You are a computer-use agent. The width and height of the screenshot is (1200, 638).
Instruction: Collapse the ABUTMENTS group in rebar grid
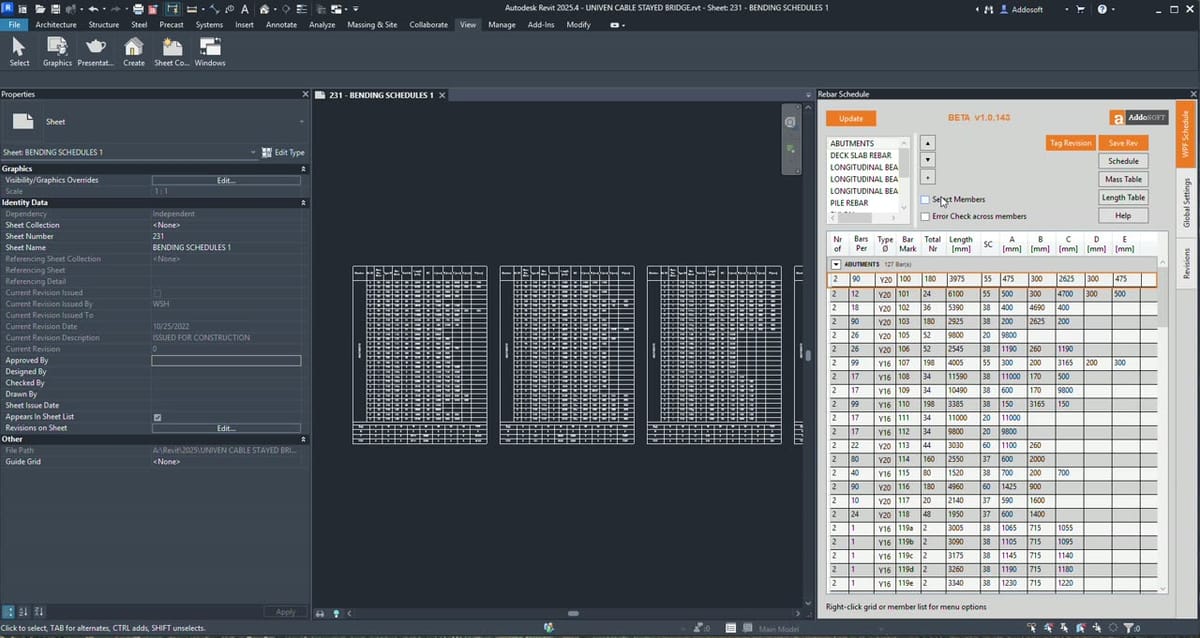(x=836, y=264)
